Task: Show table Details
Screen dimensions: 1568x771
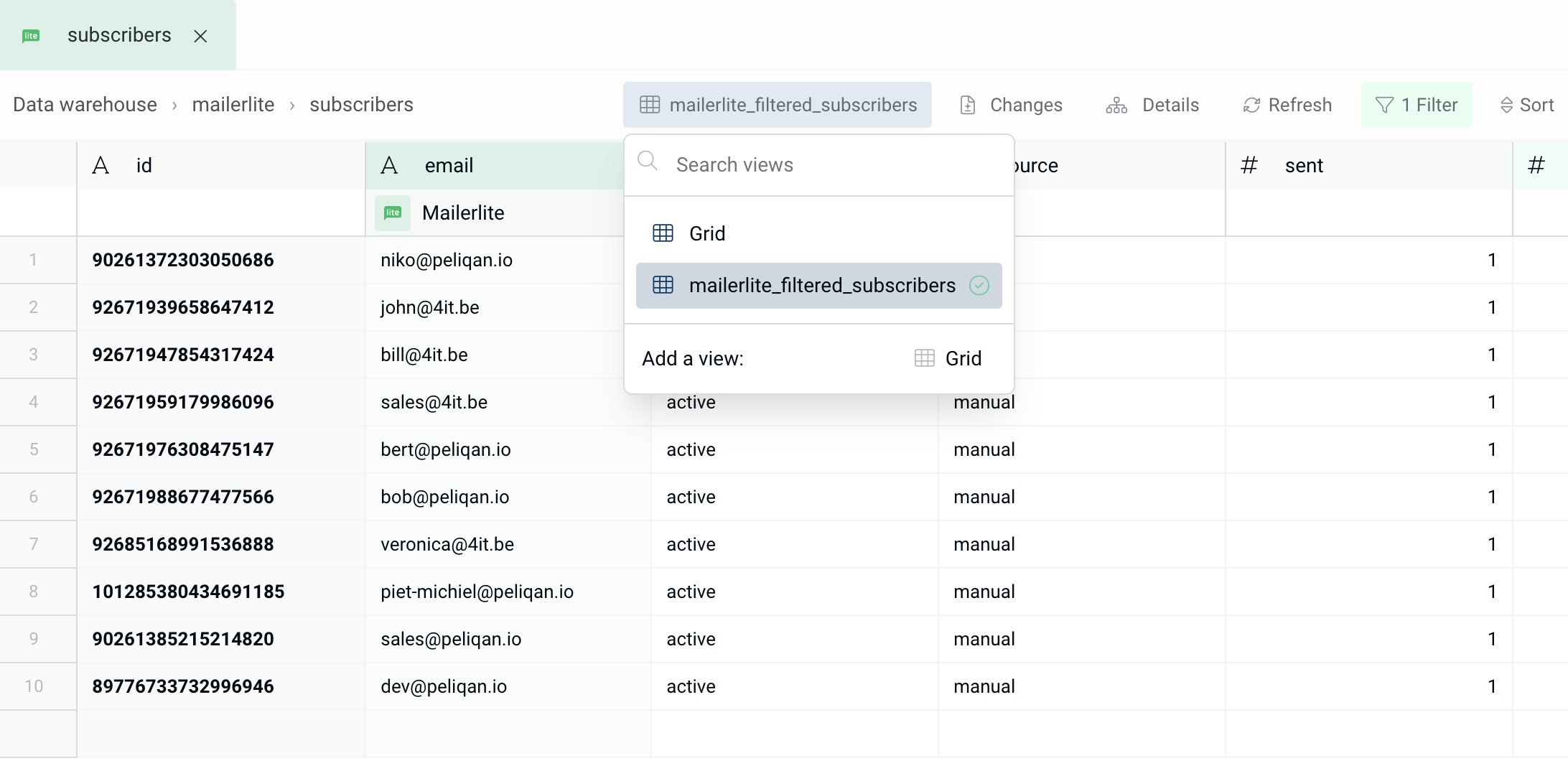Action: point(1152,105)
